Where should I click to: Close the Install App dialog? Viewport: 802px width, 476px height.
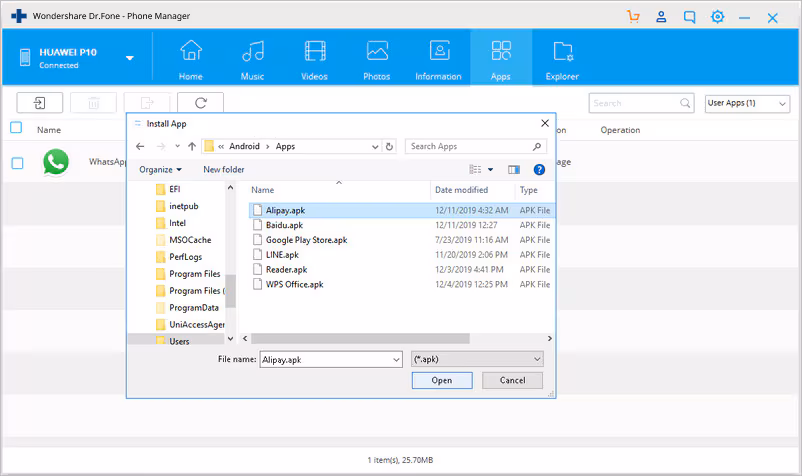click(545, 123)
